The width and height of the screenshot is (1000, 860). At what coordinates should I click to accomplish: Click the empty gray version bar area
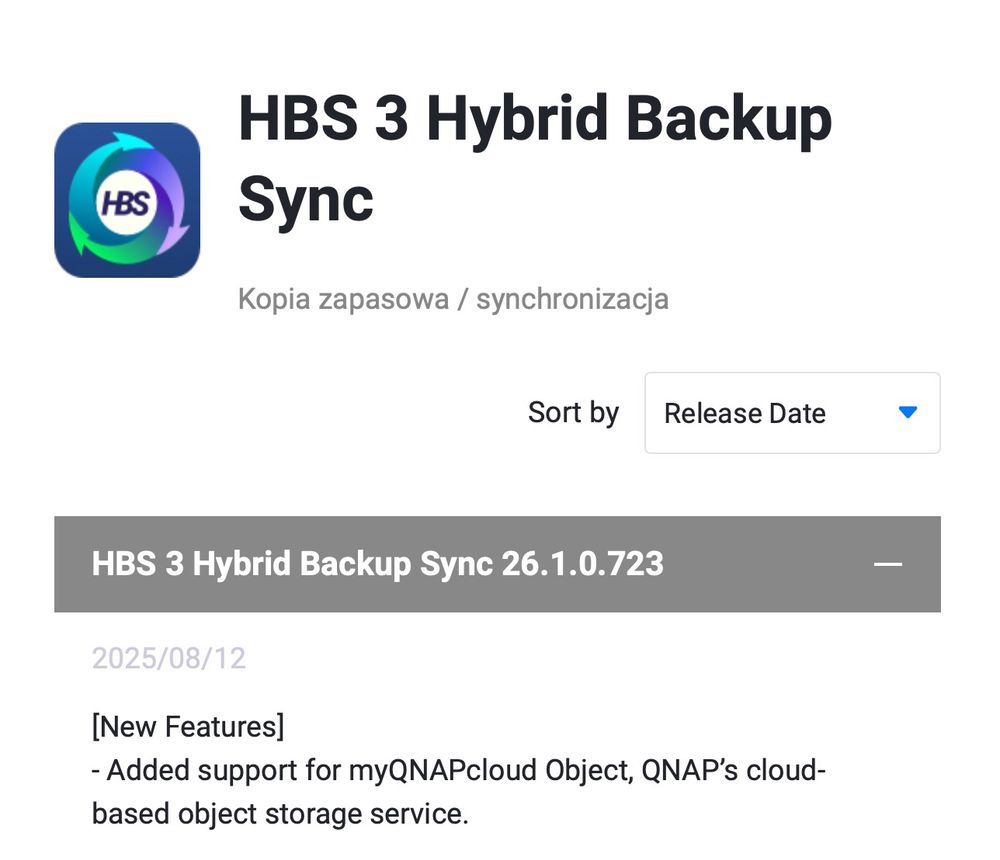[x=760, y=564]
